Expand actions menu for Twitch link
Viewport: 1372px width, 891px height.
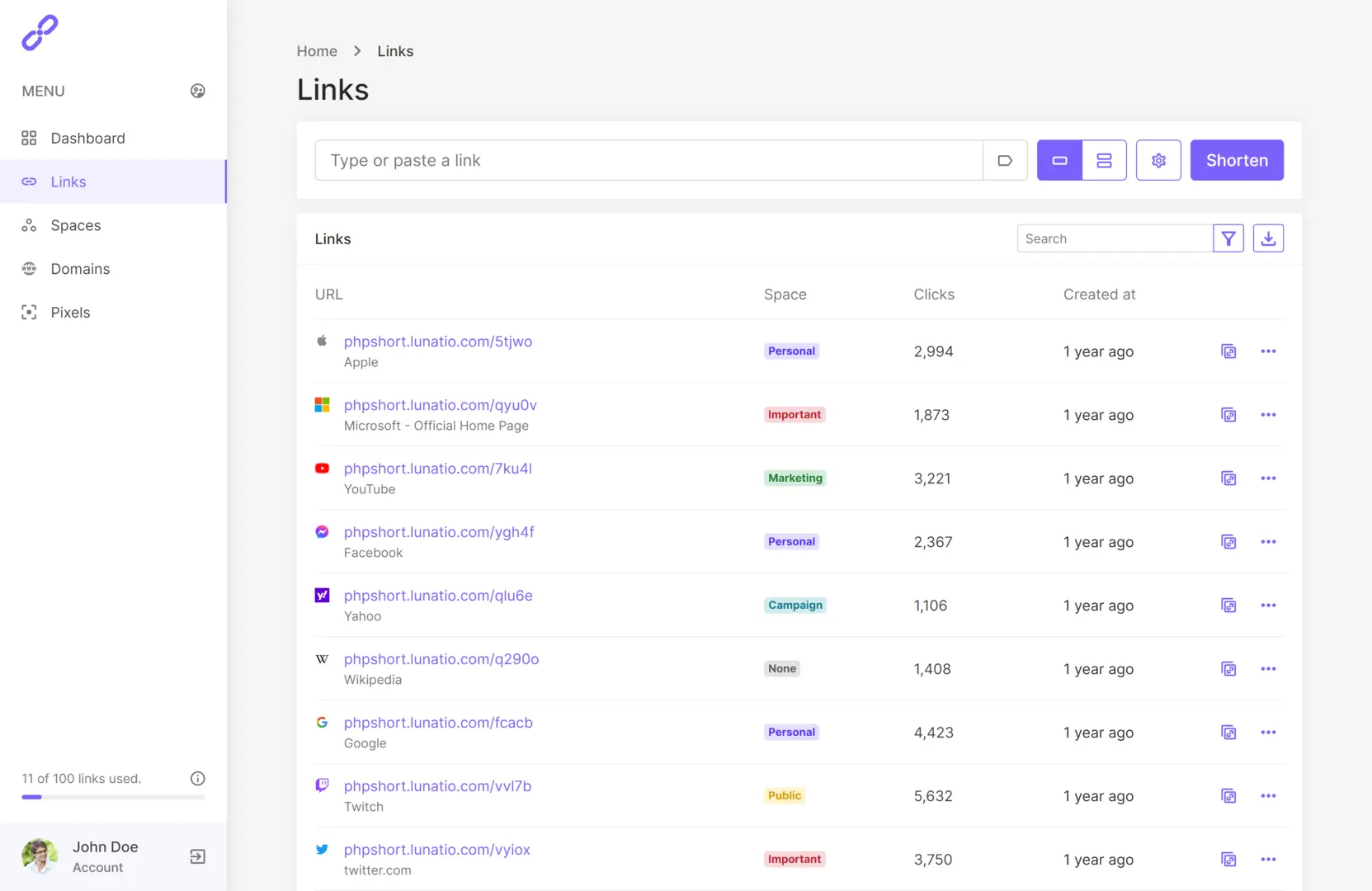coord(1268,796)
